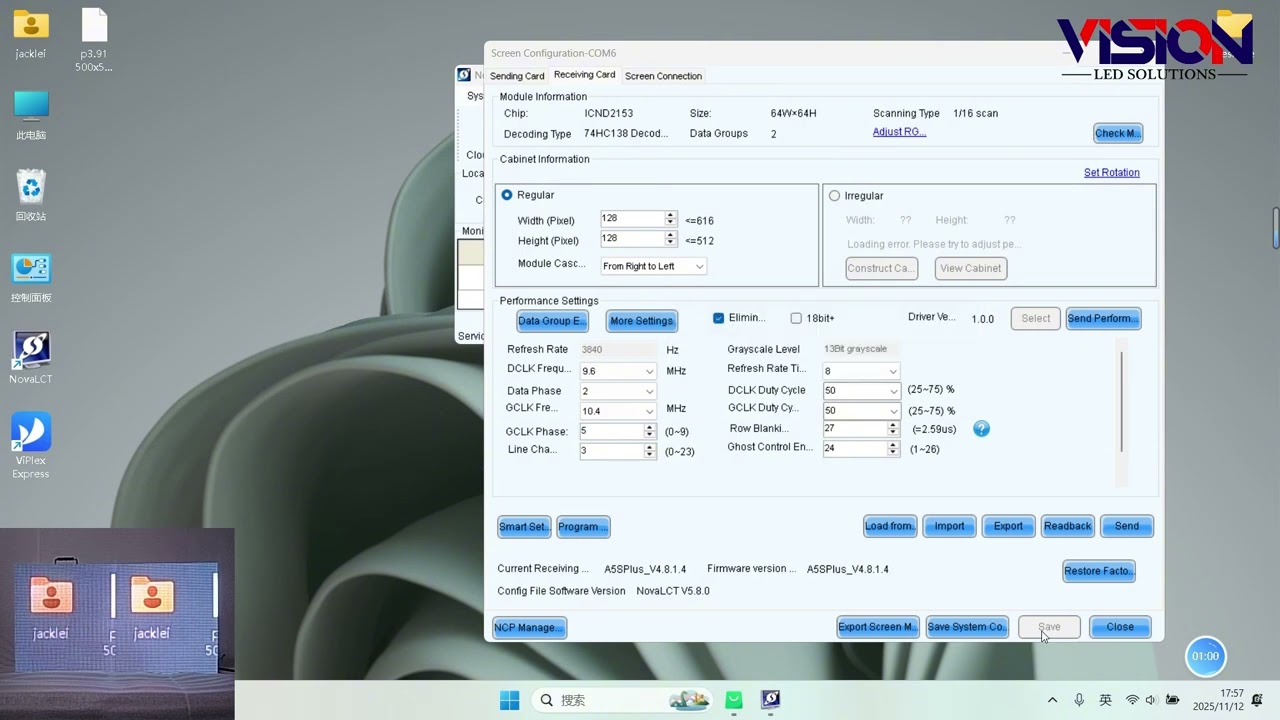This screenshot has height=720, width=1280.
Task: Open the This PC (此电脑) desktop icon
Action: point(31,115)
